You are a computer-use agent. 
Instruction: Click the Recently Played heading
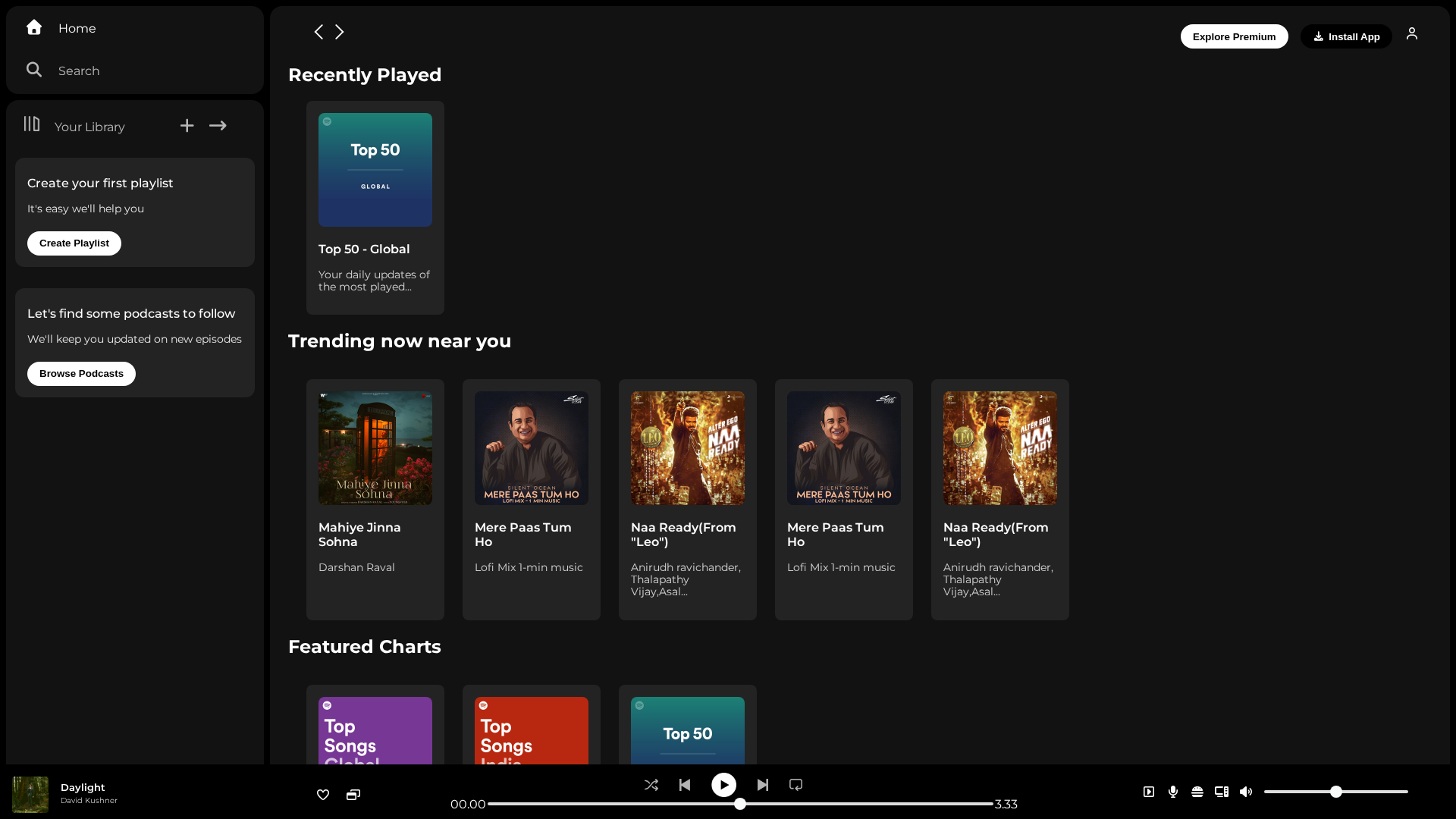pyautogui.click(x=365, y=75)
